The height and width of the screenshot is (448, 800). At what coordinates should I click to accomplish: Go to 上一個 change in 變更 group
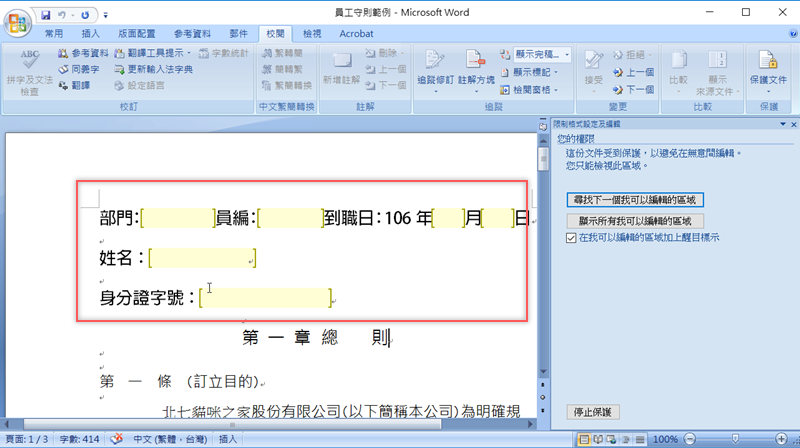[x=633, y=72]
